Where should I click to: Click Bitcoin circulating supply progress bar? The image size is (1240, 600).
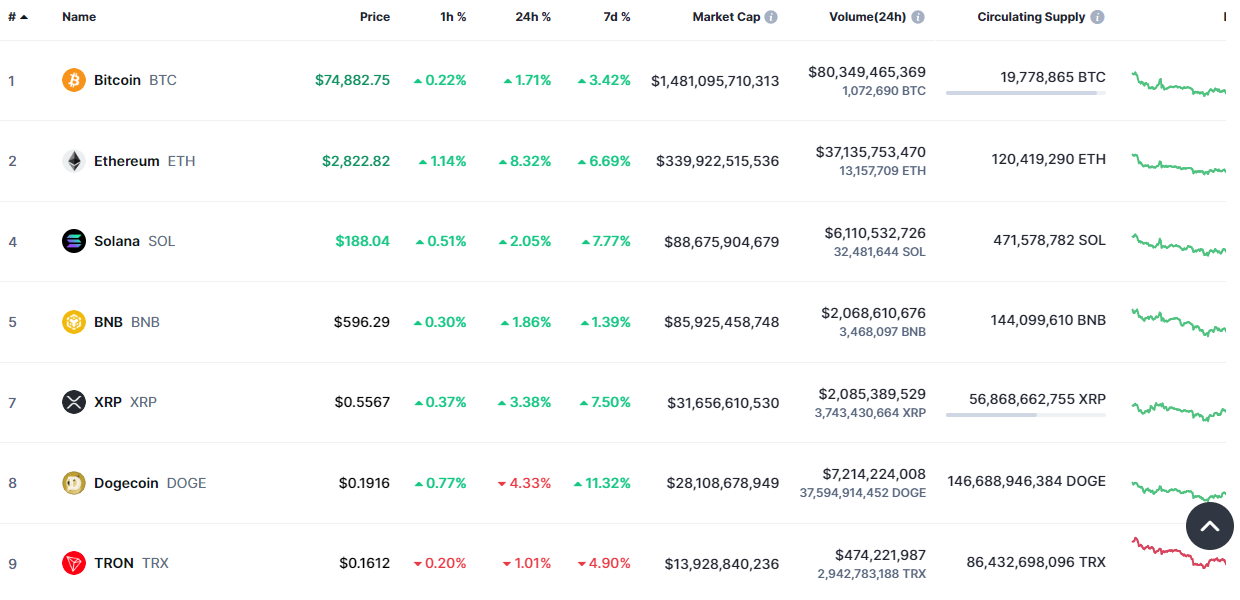click(x=1026, y=93)
